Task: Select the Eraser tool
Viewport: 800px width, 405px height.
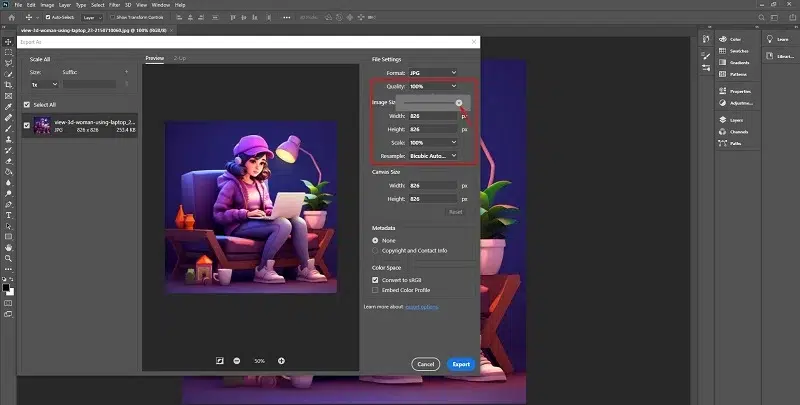Action: click(8, 161)
